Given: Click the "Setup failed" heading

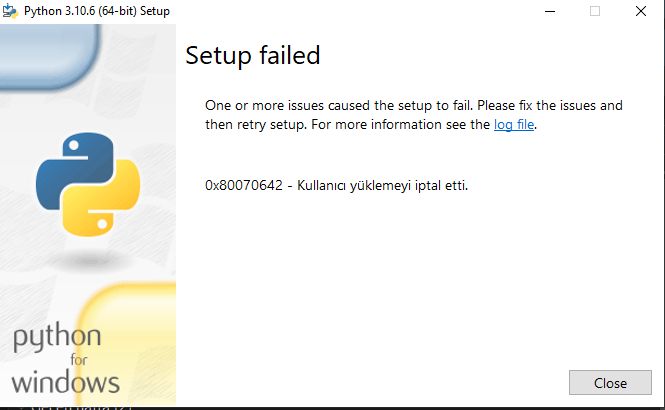Looking at the screenshot, I should tap(252, 55).
